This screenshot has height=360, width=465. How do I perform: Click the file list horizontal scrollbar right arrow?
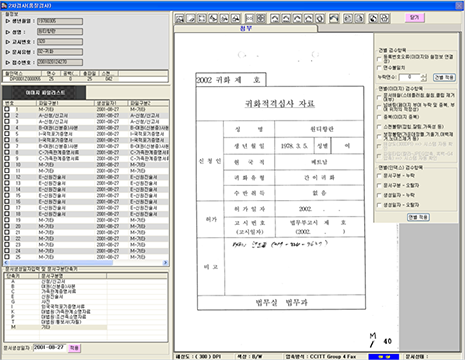(x=165, y=263)
